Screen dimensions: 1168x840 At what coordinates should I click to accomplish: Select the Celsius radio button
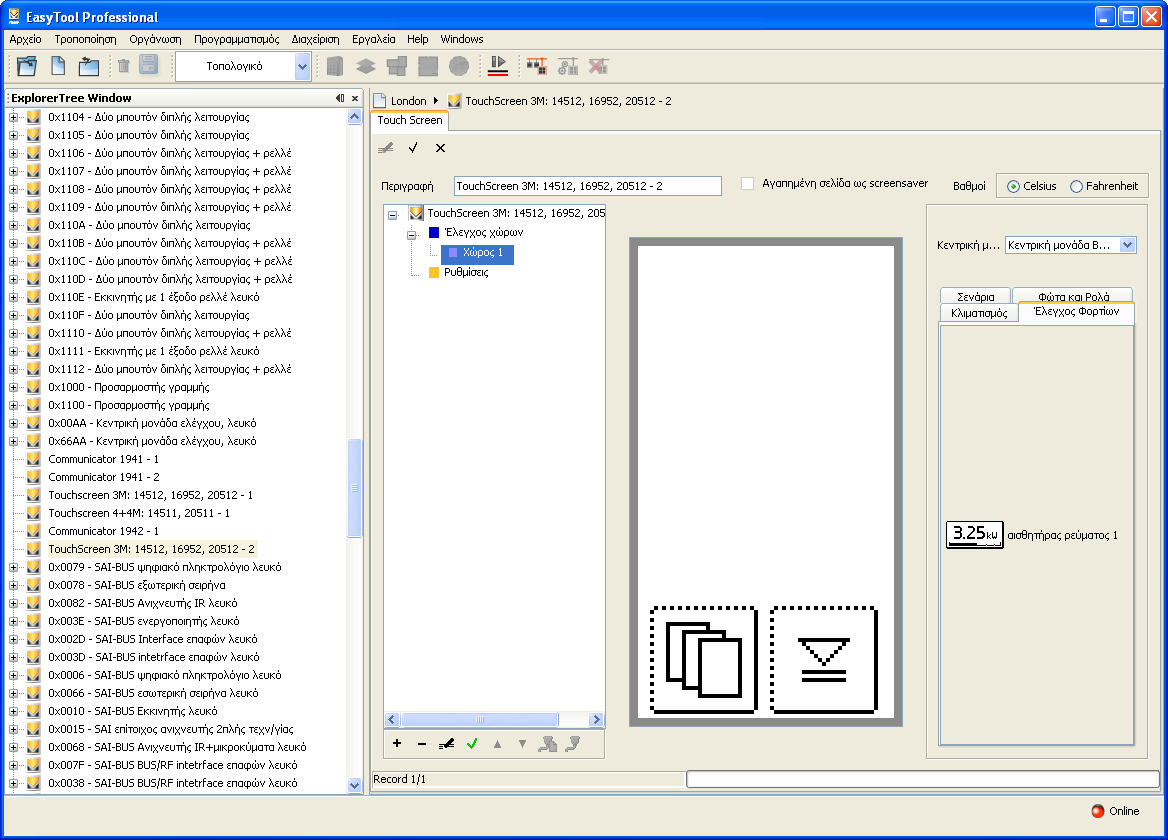click(1013, 186)
